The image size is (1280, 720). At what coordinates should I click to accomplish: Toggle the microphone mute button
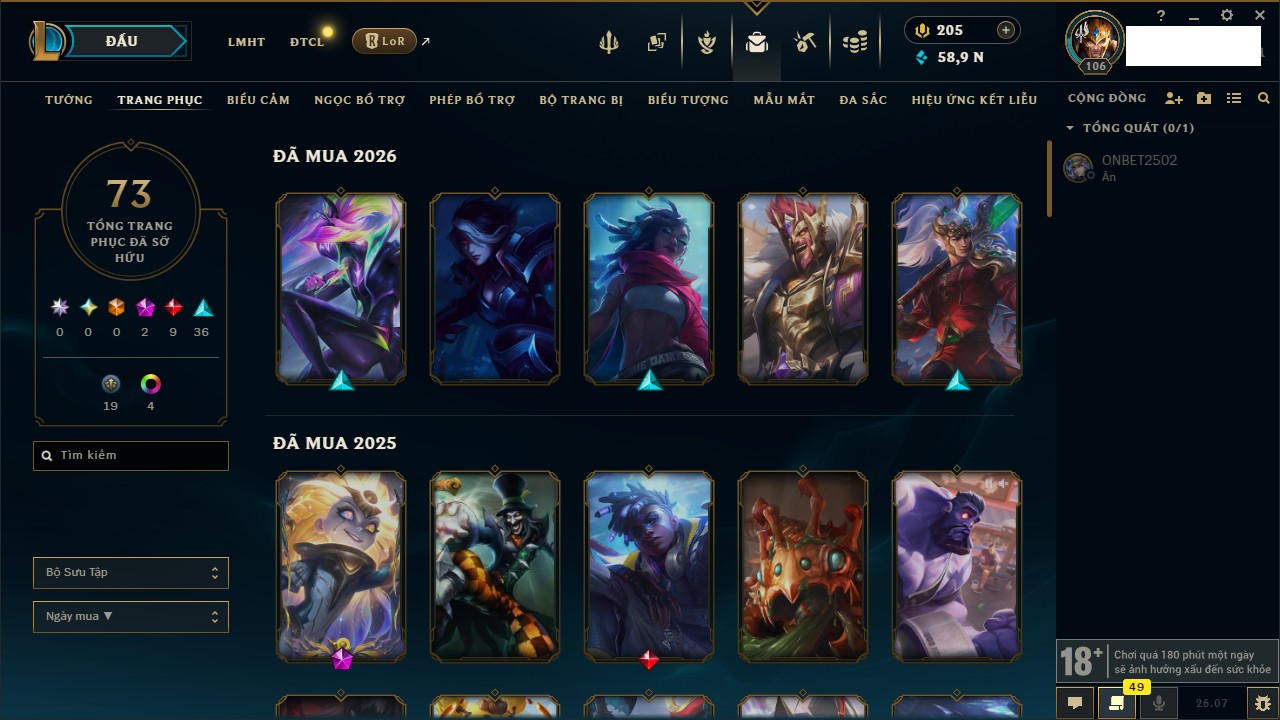pos(1159,703)
